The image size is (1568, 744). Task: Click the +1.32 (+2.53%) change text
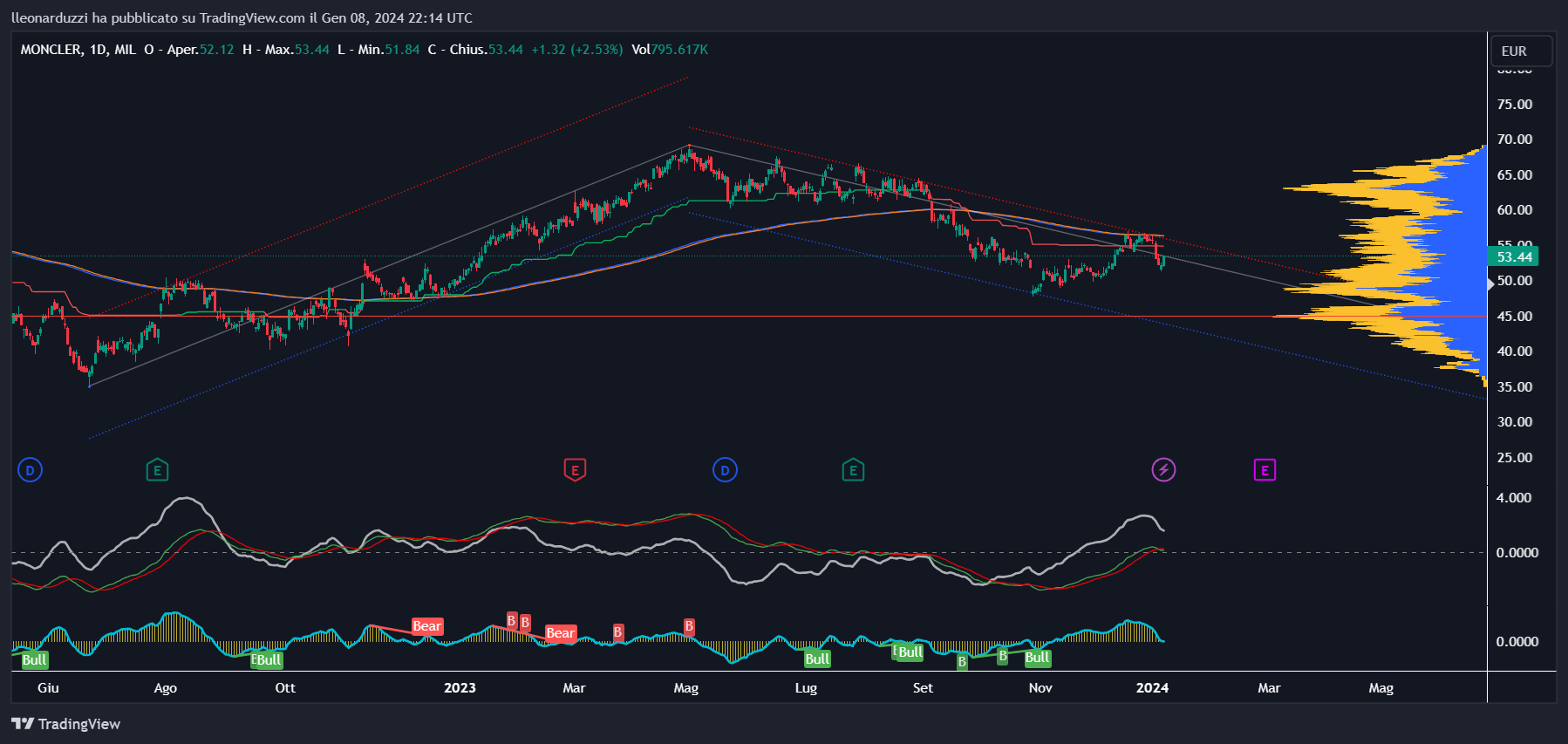pyautogui.click(x=577, y=50)
